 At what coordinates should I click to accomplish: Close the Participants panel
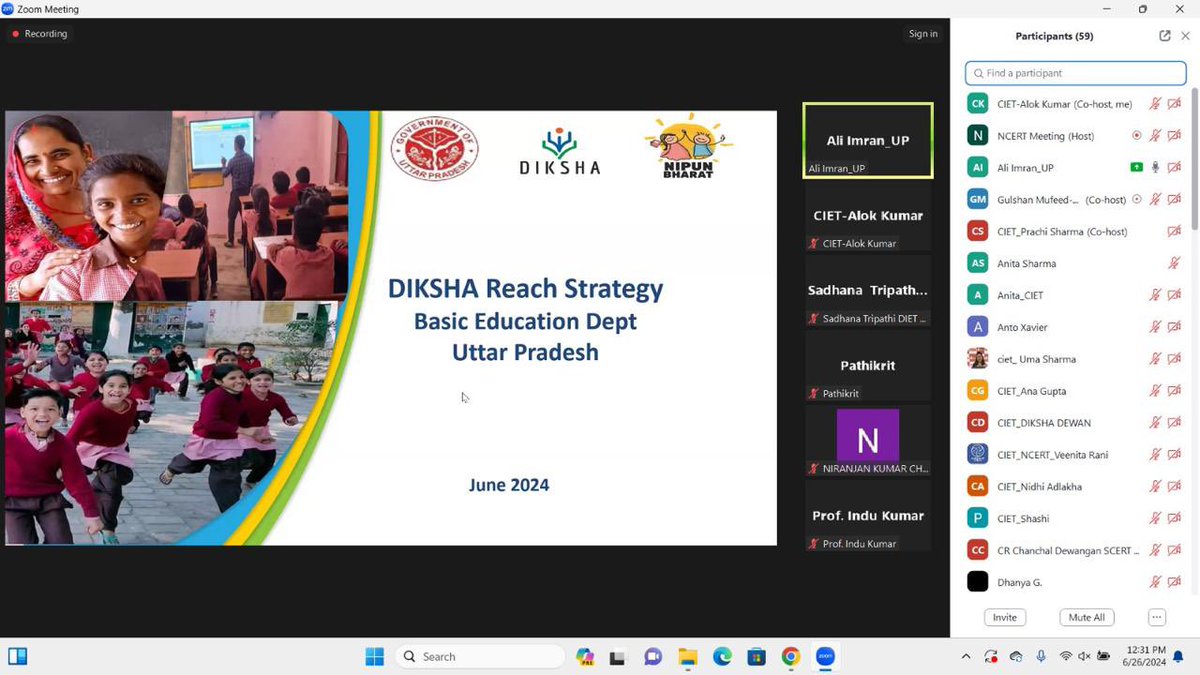1188,36
